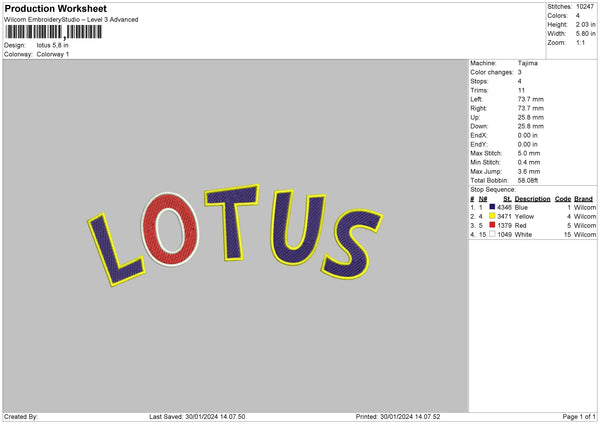
Task: Click the 'Colorway 1' value
Action: click(53, 54)
